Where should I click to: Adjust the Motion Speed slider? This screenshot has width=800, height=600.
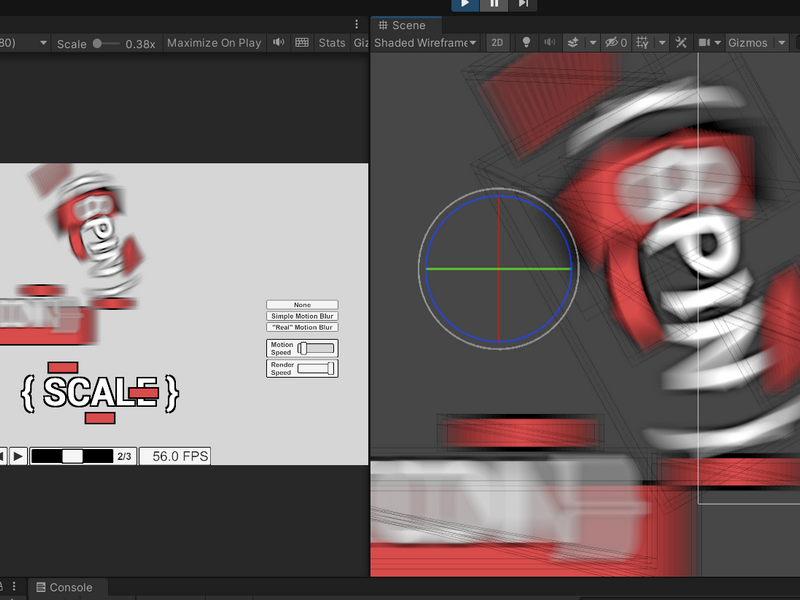[316, 348]
